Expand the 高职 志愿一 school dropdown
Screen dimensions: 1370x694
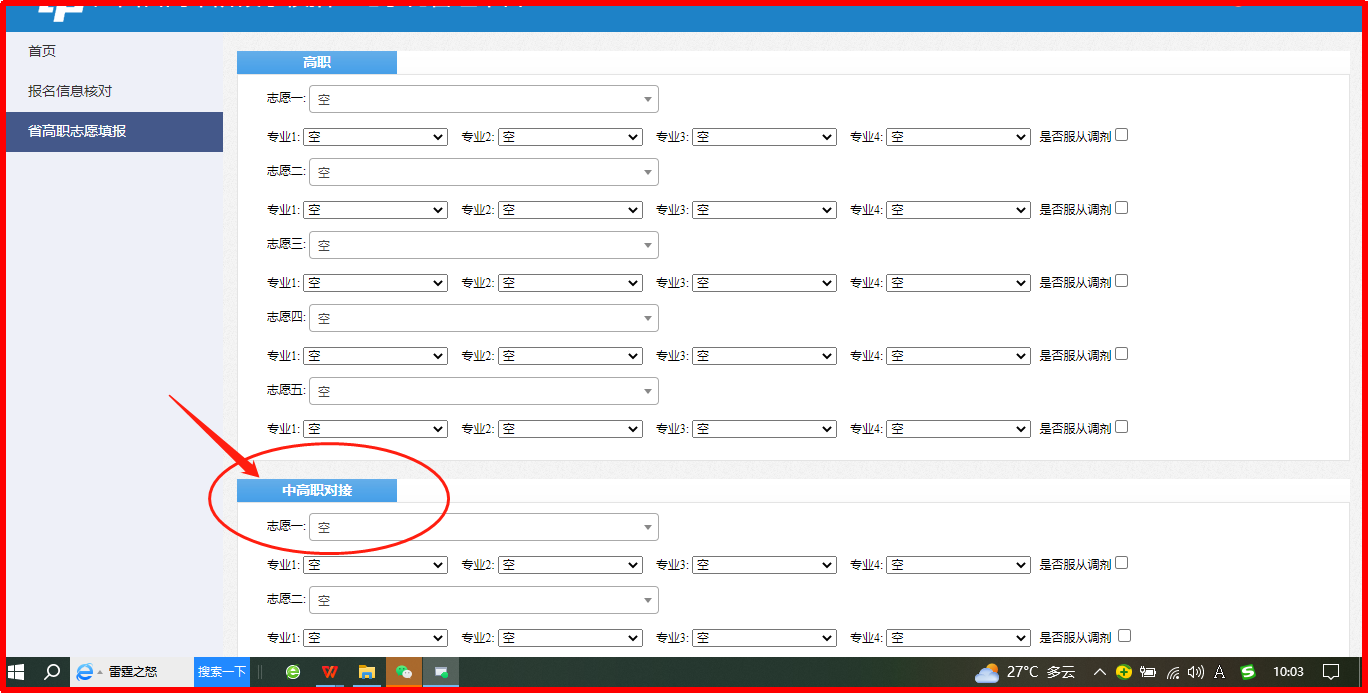pyautogui.click(x=484, y=99)
